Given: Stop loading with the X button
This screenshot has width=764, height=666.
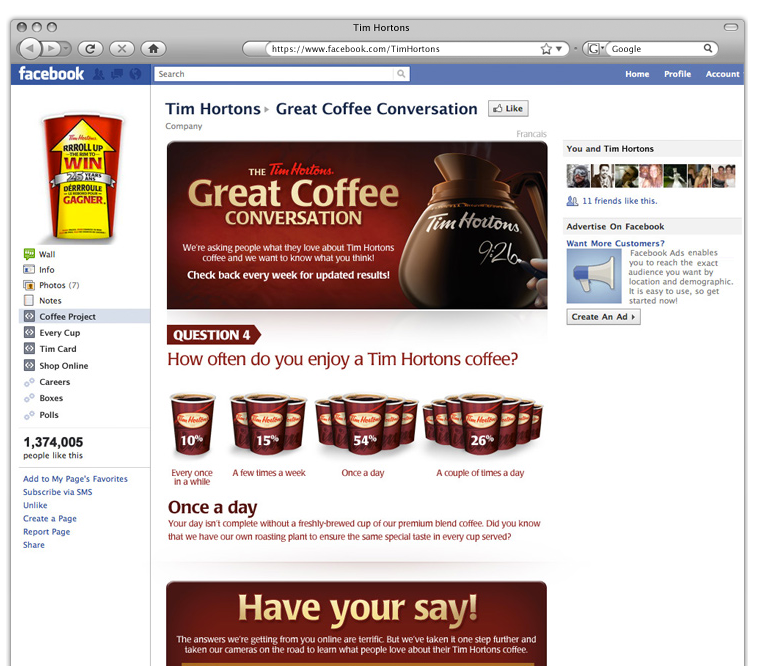Looking at the screenshot, I should (122, 49).
